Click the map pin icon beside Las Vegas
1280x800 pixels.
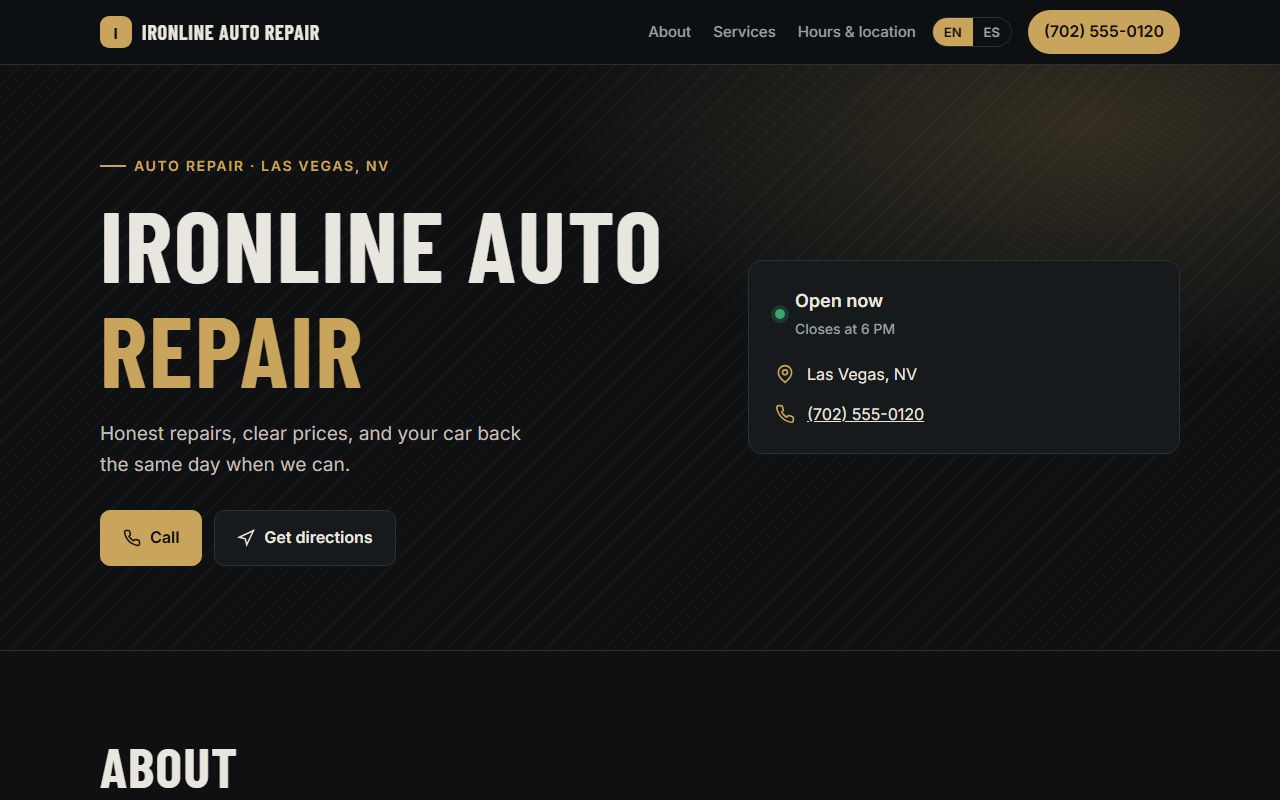tap(785, 374)
